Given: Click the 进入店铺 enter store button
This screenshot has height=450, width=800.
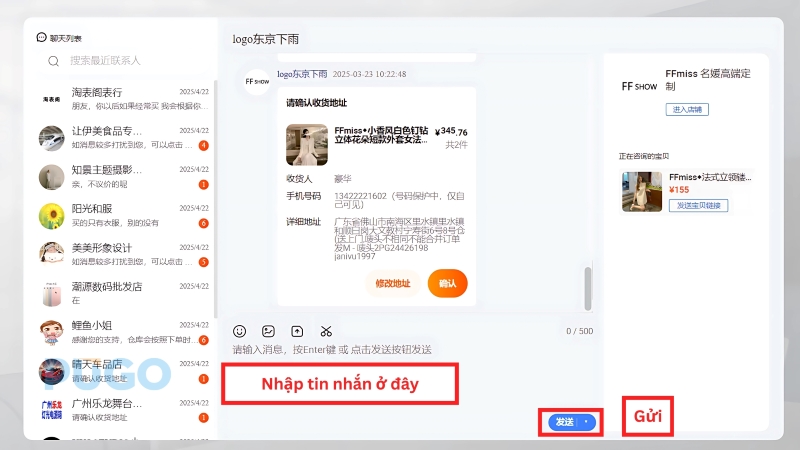Looking at the screenshot, I should coord(687,109).
